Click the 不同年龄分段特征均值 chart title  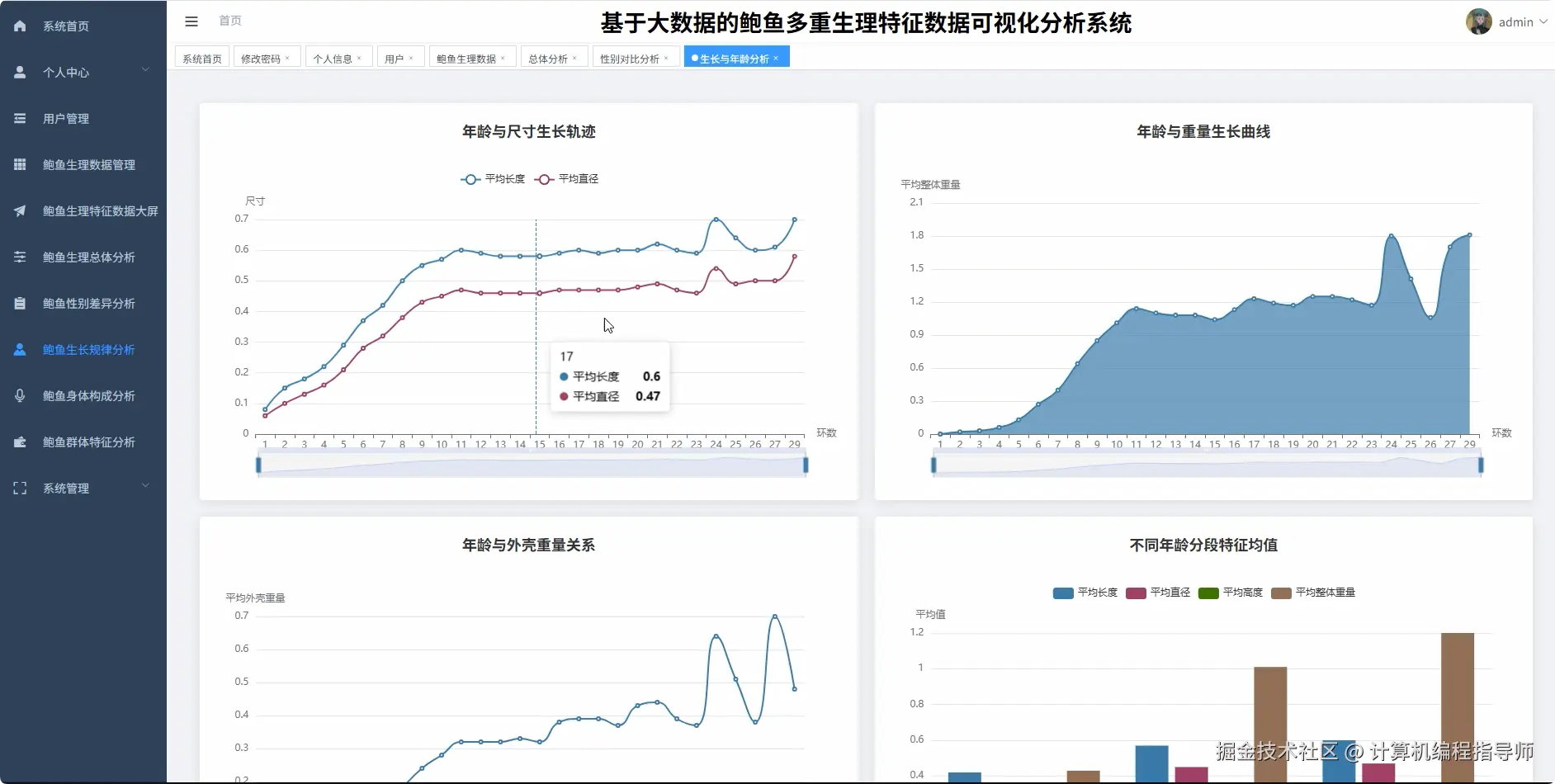(x=1203, y=545)
